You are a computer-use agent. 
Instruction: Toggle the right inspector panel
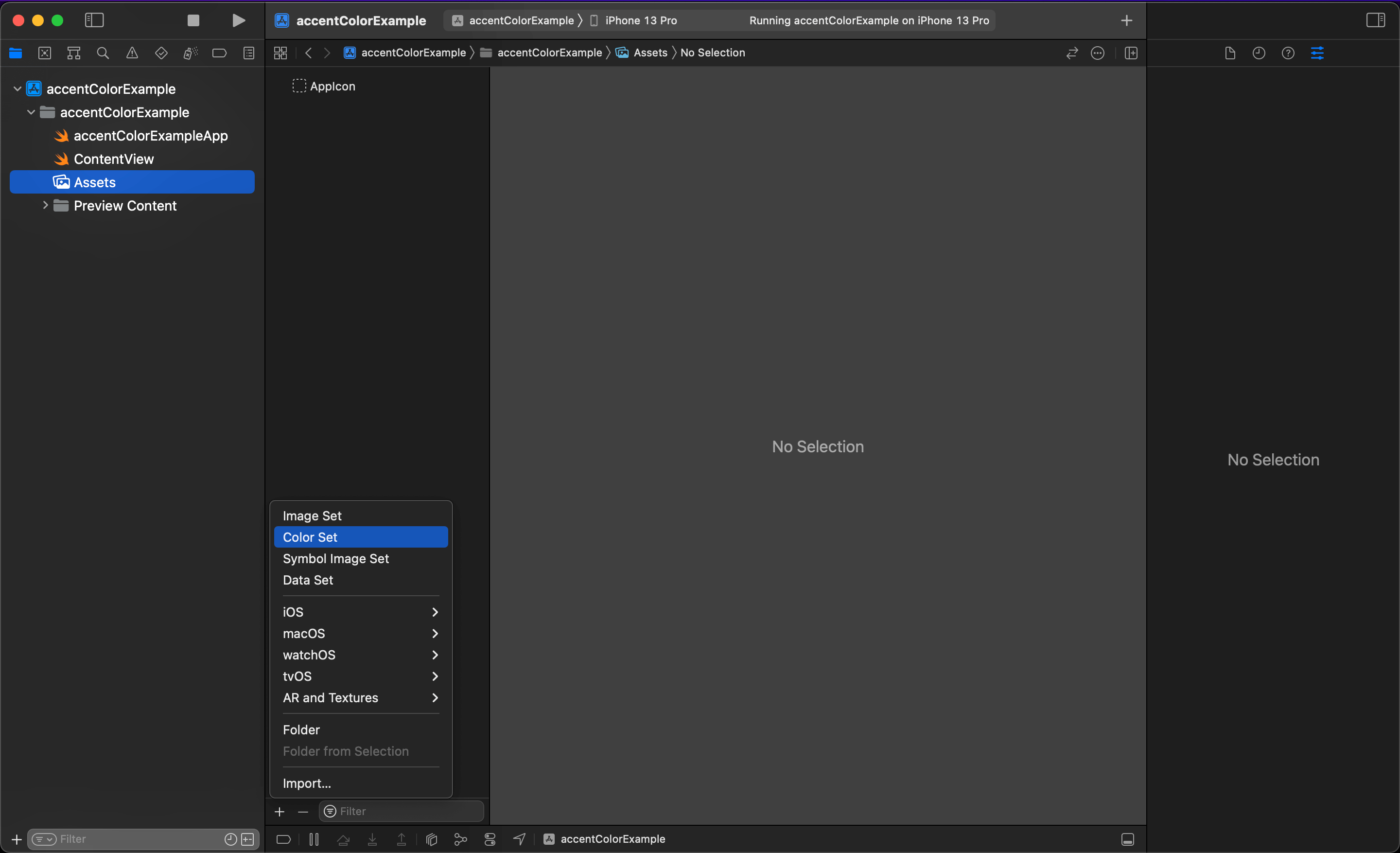[x=1375, y=20]
